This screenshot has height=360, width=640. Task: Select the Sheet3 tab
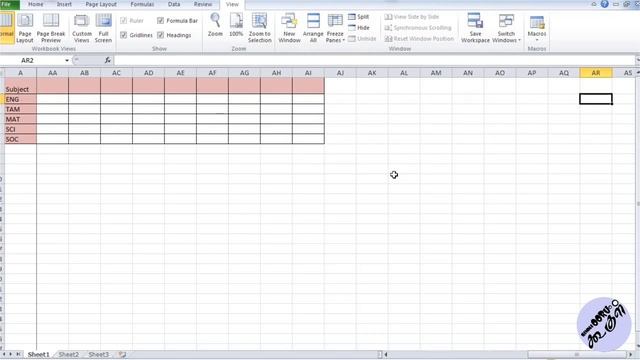pyautogui.click(x=99, y=354)
